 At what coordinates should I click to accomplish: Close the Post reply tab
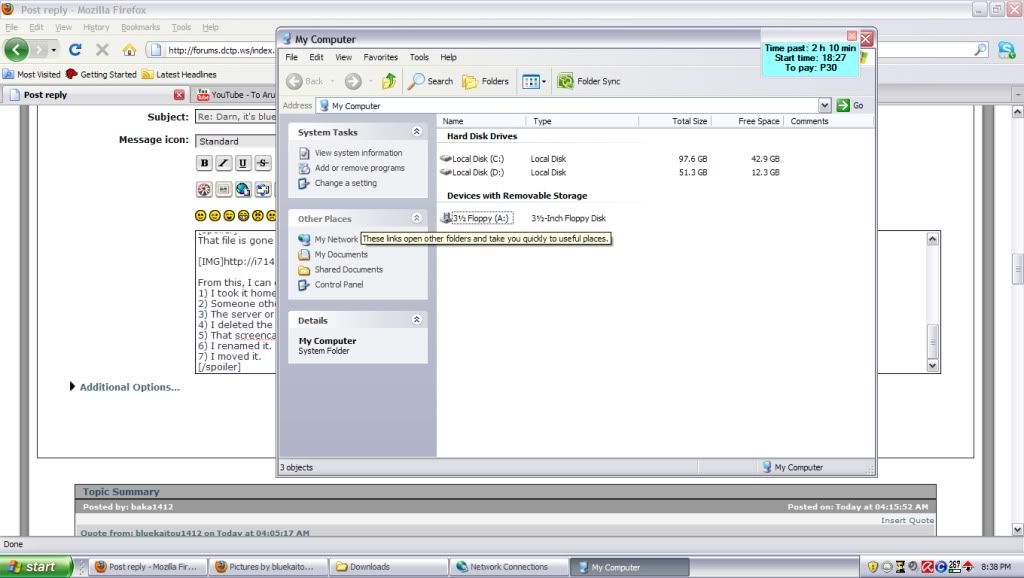[179, 95]
